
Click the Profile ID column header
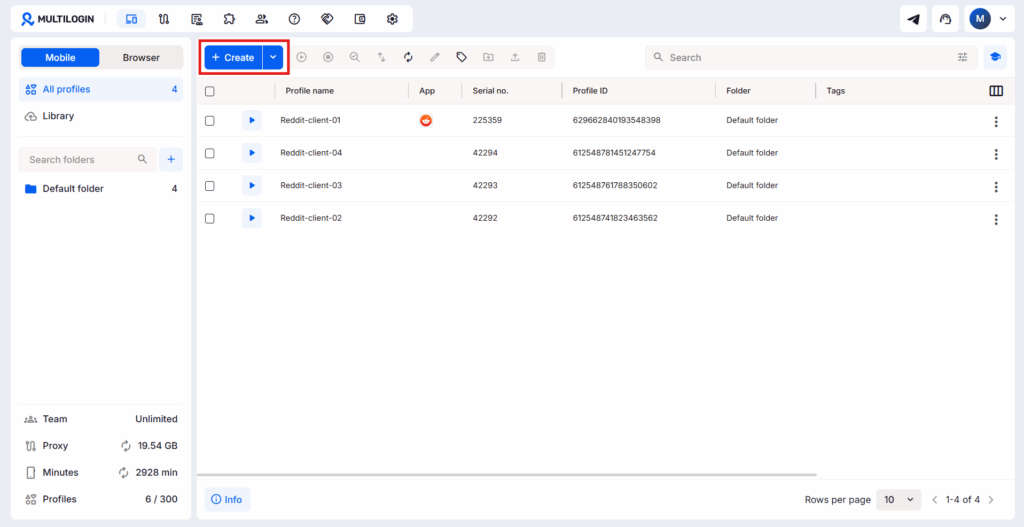(590, 91)
